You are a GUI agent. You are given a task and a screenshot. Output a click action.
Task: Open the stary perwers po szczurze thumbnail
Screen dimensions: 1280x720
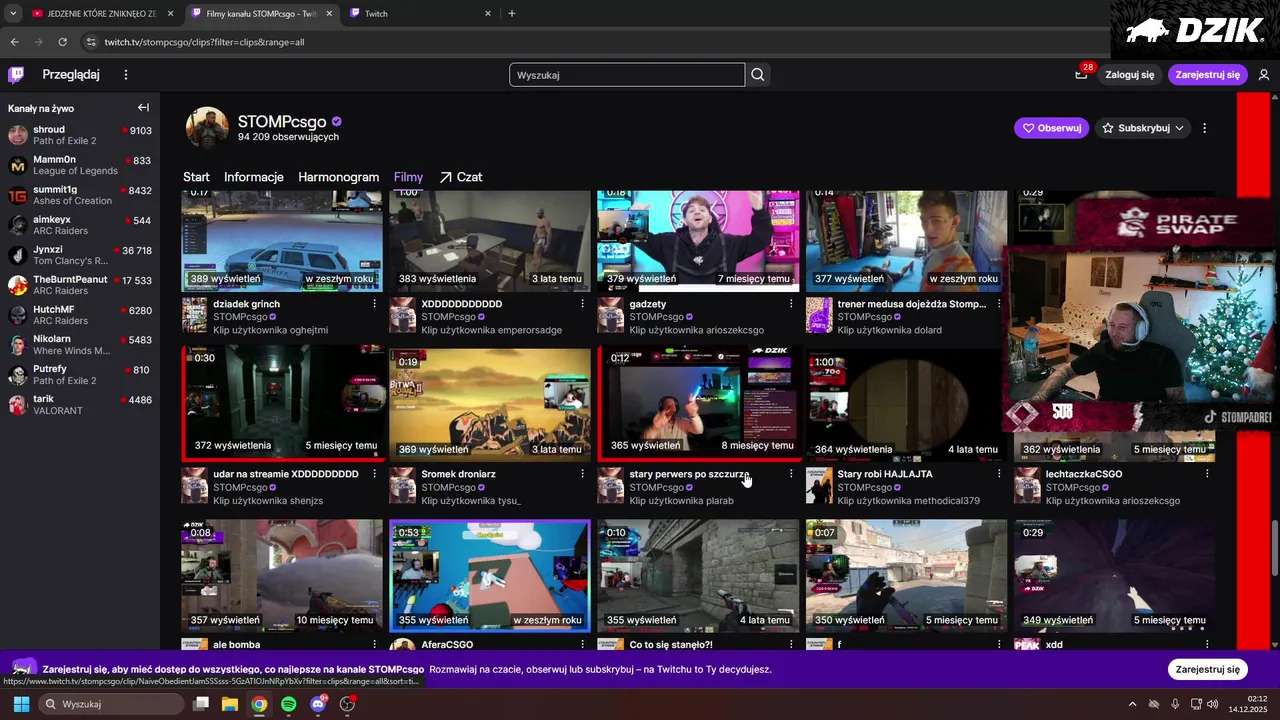click(698, 403)
